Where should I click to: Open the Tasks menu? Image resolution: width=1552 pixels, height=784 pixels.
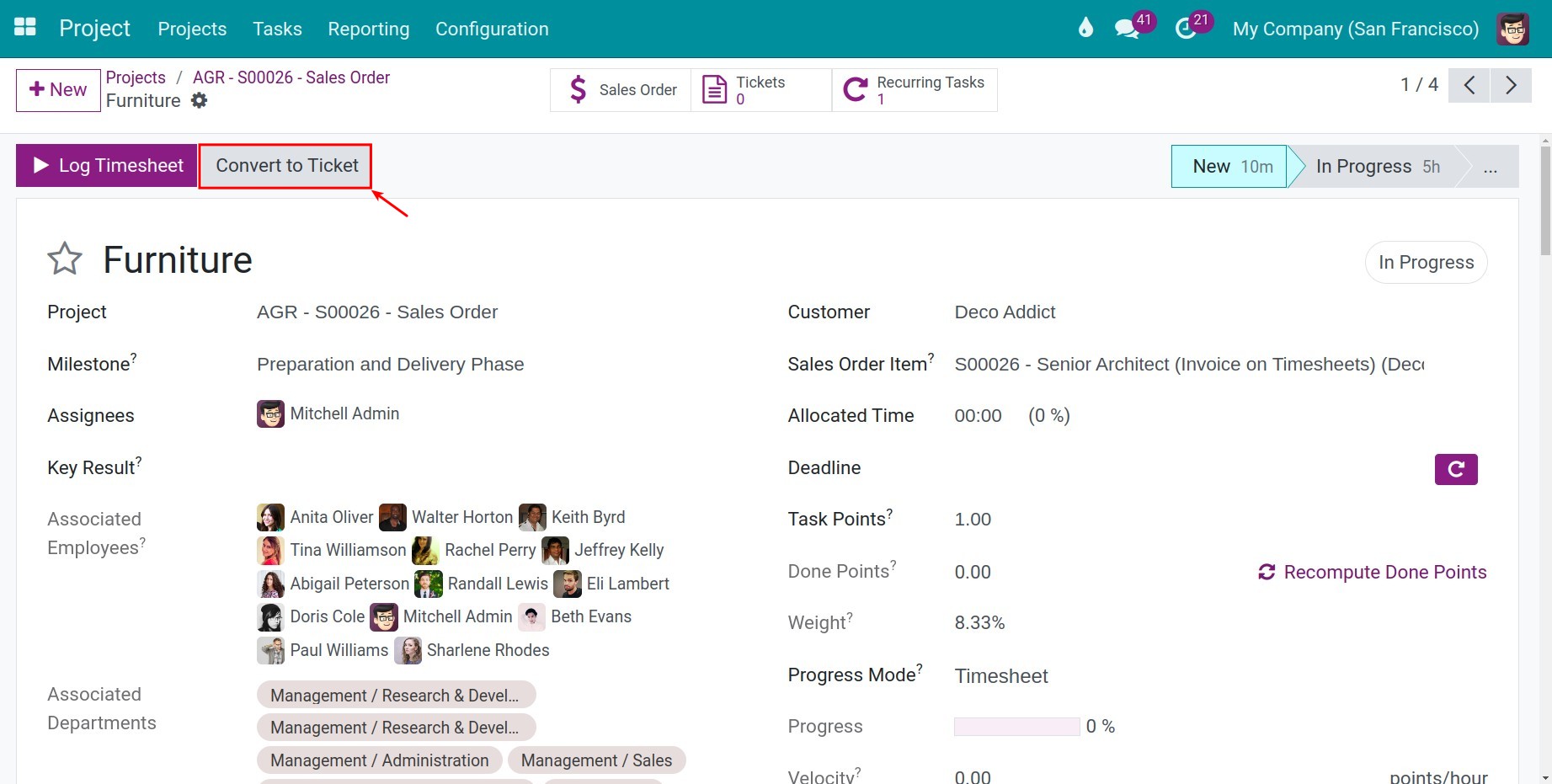click(277, 29)
